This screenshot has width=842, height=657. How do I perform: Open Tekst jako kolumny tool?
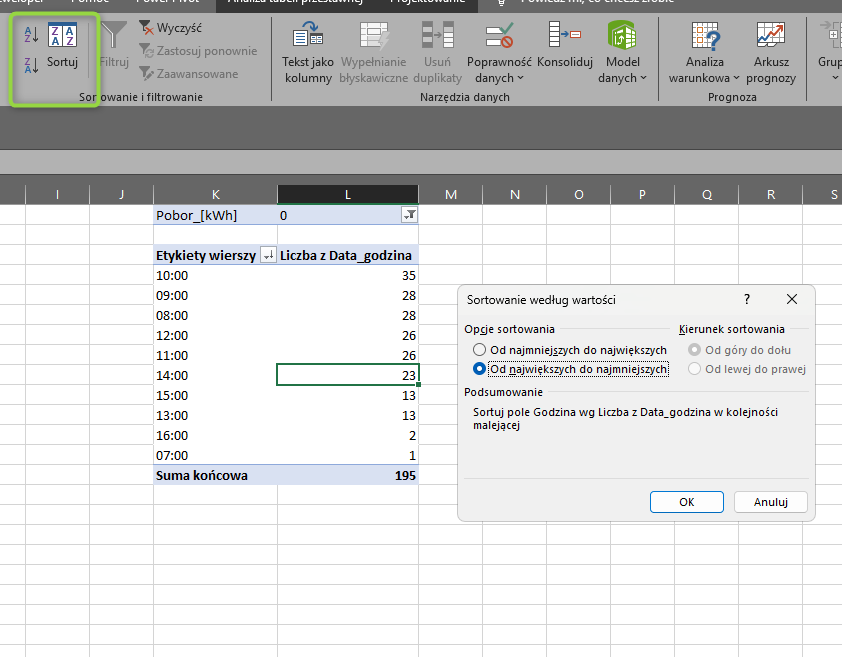(x=307, y=55)
